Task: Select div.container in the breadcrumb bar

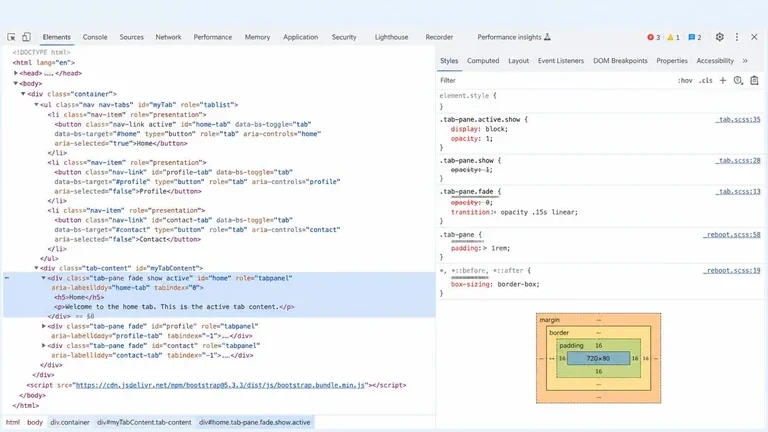Action: point(70,422)
